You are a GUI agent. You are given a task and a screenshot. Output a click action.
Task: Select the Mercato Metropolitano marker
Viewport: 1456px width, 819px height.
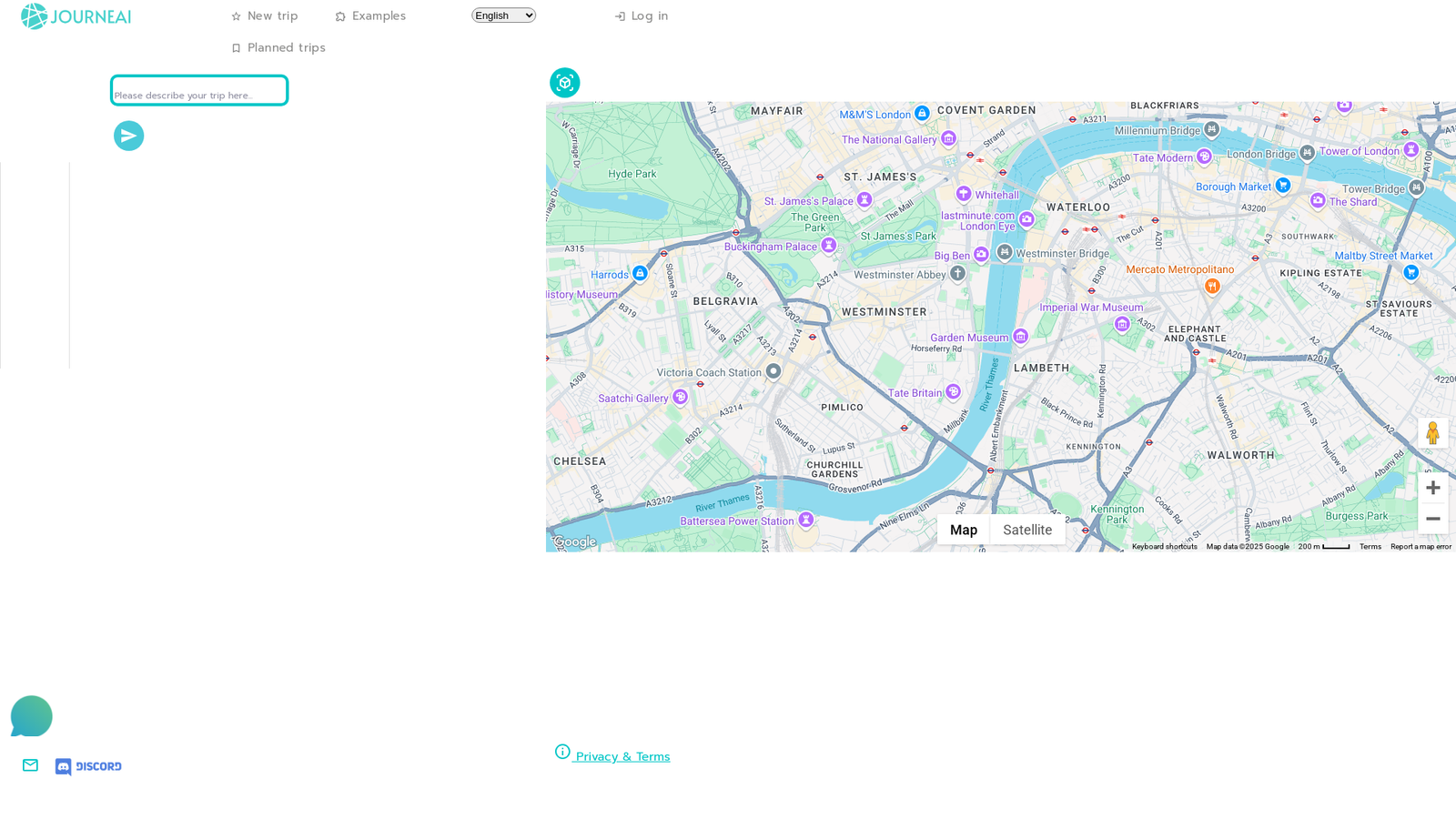1212,286
